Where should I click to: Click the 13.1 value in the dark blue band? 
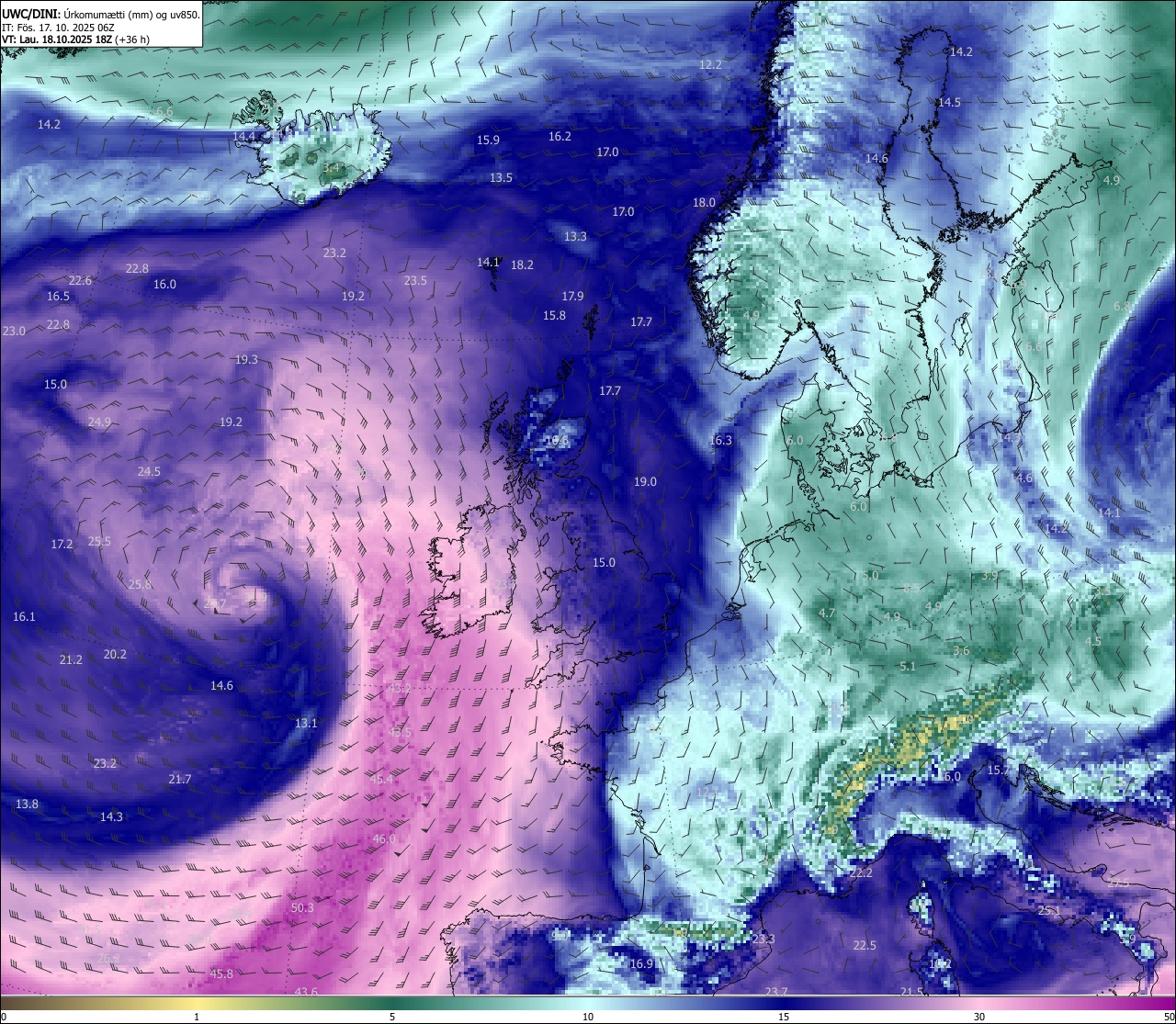click(x=306, y=724)
